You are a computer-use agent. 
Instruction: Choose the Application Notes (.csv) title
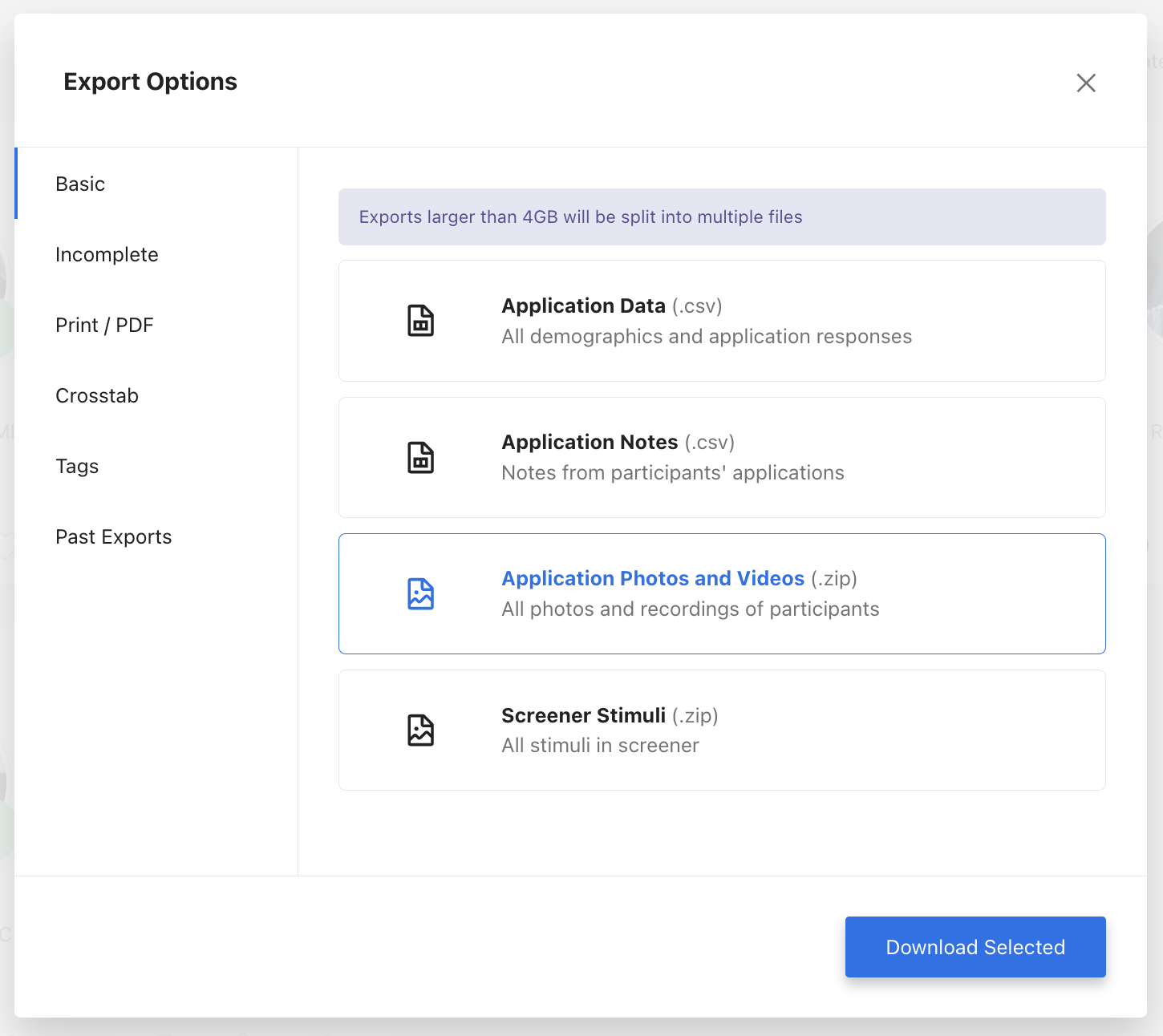pos(618,443)
